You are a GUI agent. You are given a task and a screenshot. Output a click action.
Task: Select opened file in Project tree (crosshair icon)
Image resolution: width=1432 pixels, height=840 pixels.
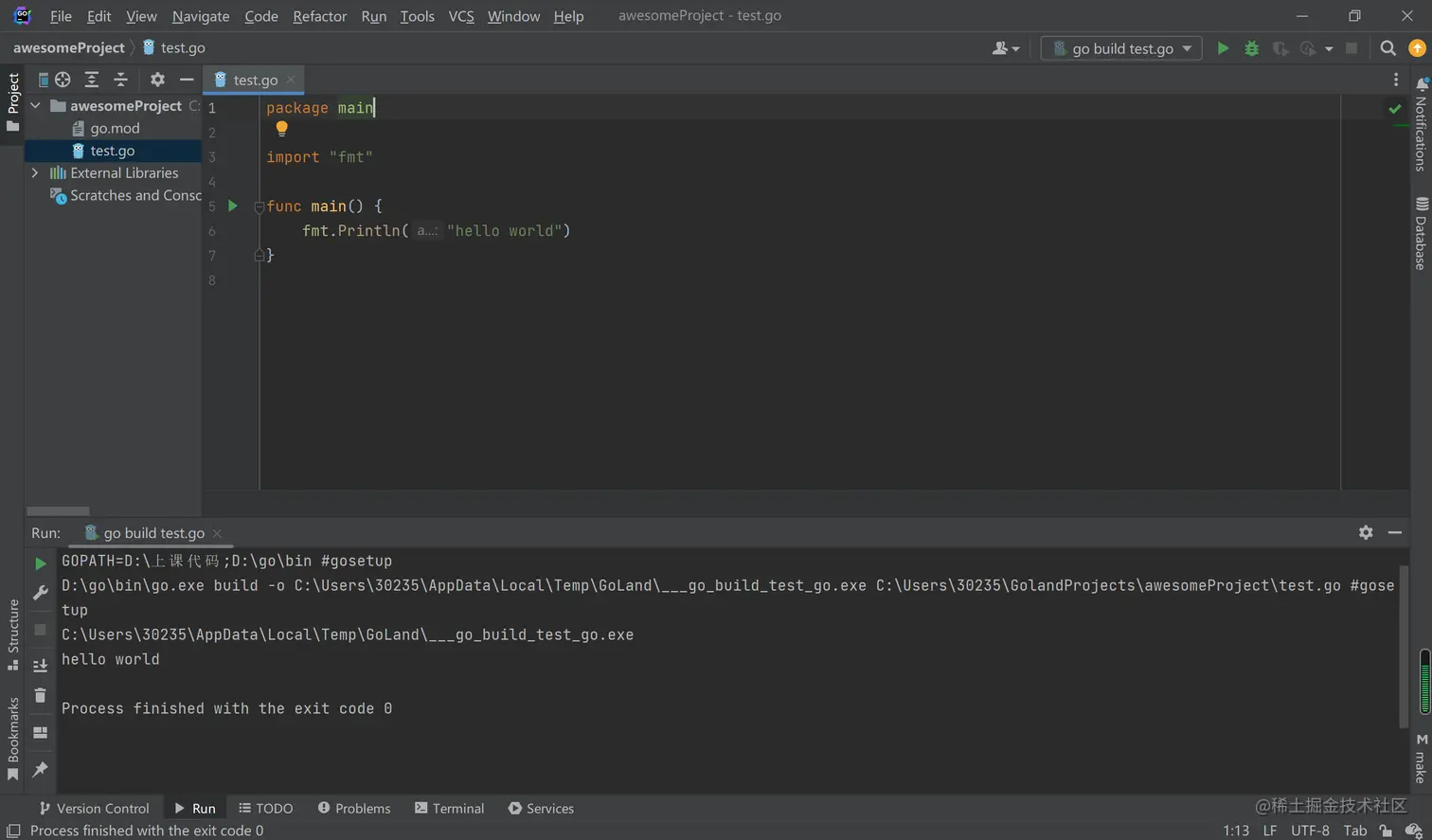pos(63,80)
